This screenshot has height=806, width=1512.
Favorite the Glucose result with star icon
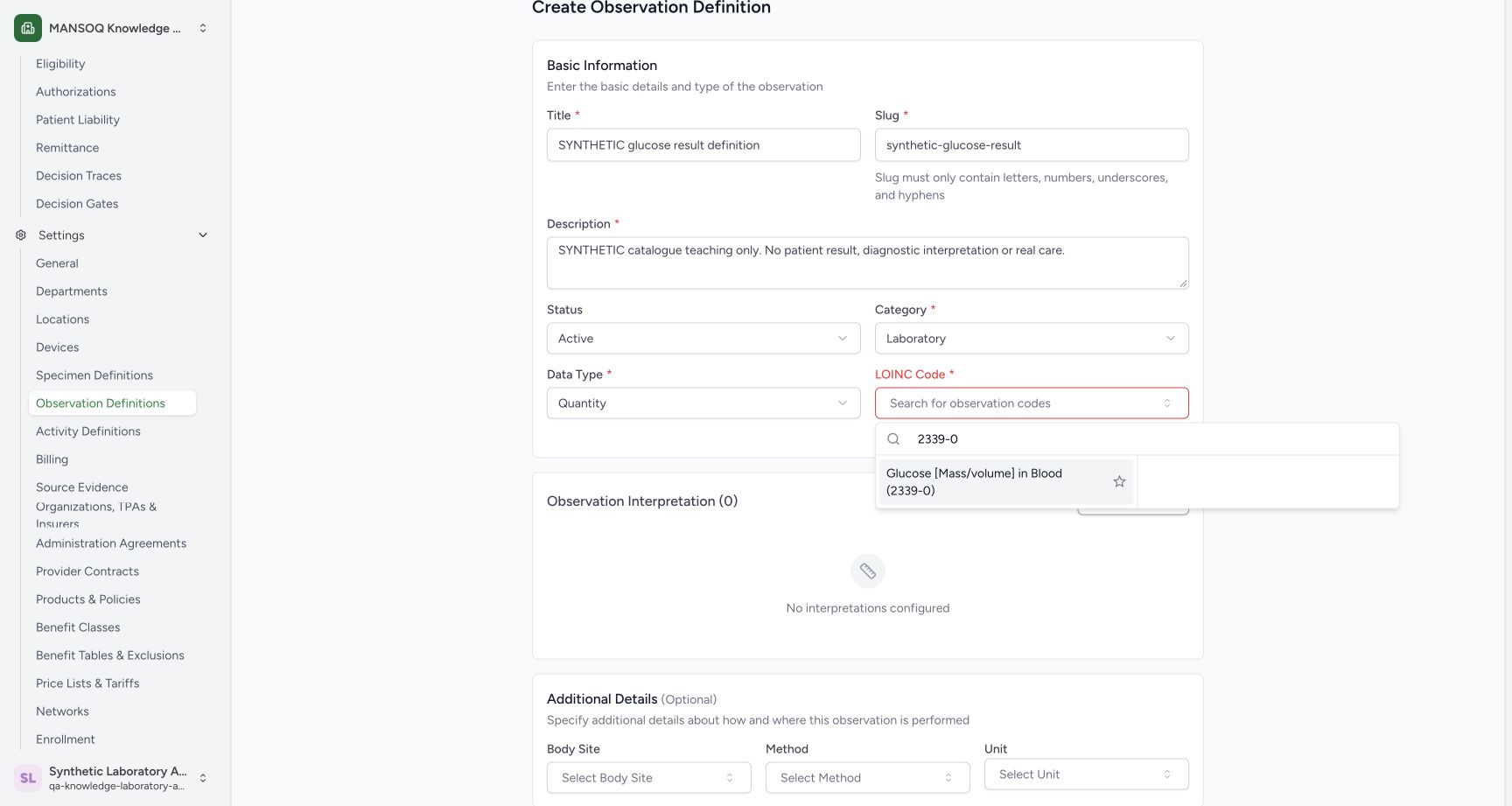1119,481
